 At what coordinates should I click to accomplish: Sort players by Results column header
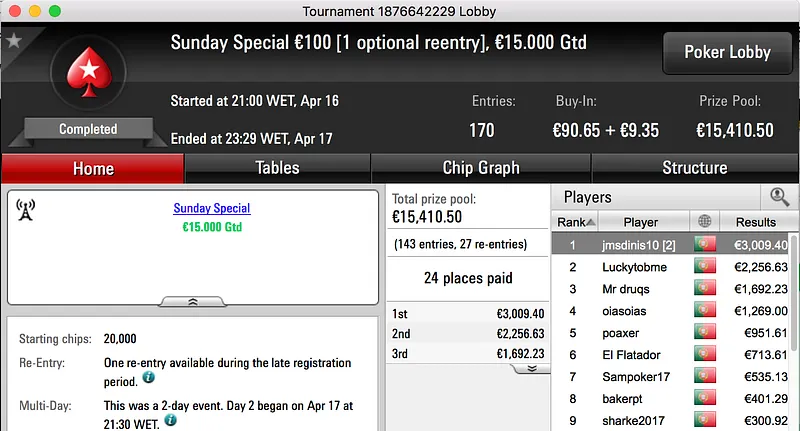(x=755, y=222)
